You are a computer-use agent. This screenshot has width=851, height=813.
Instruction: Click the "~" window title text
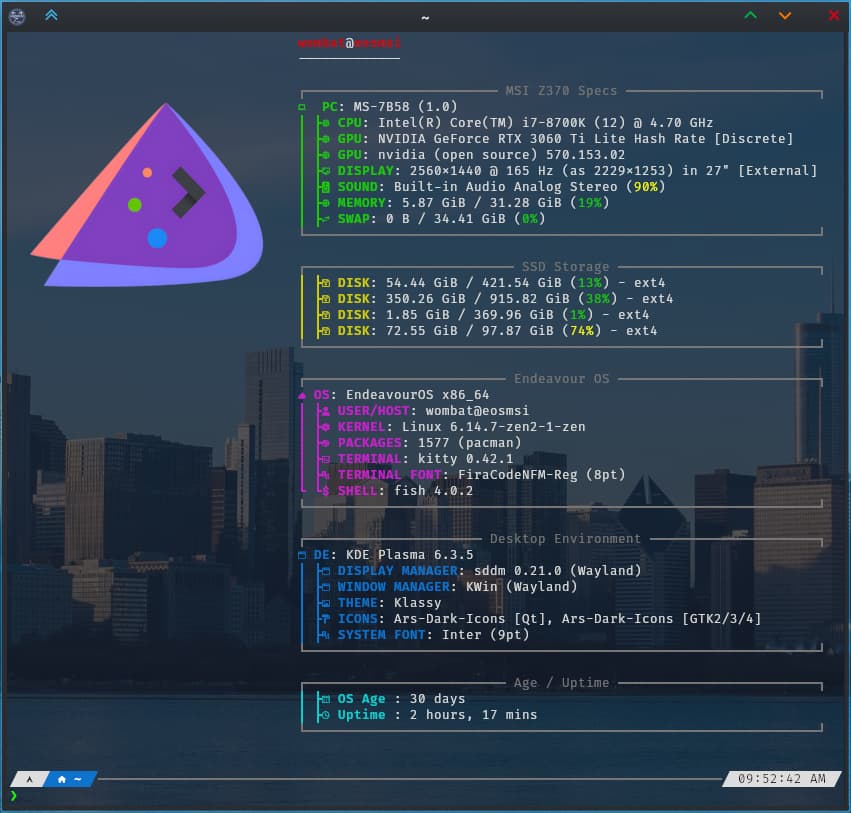pos(425,18)
